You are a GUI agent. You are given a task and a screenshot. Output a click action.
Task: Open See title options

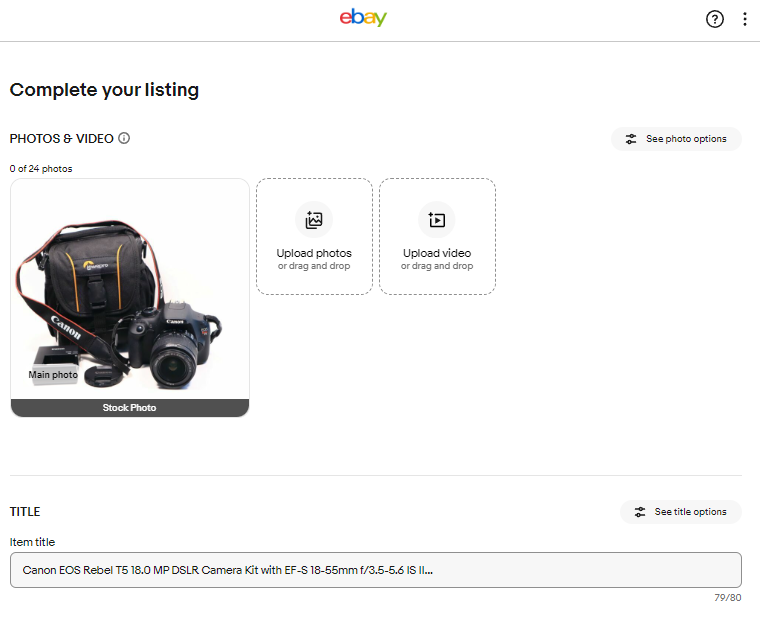tap(681, 512)
